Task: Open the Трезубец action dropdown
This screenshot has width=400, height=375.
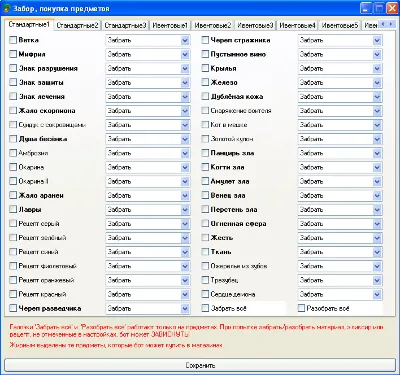Action: coord(377,280)
